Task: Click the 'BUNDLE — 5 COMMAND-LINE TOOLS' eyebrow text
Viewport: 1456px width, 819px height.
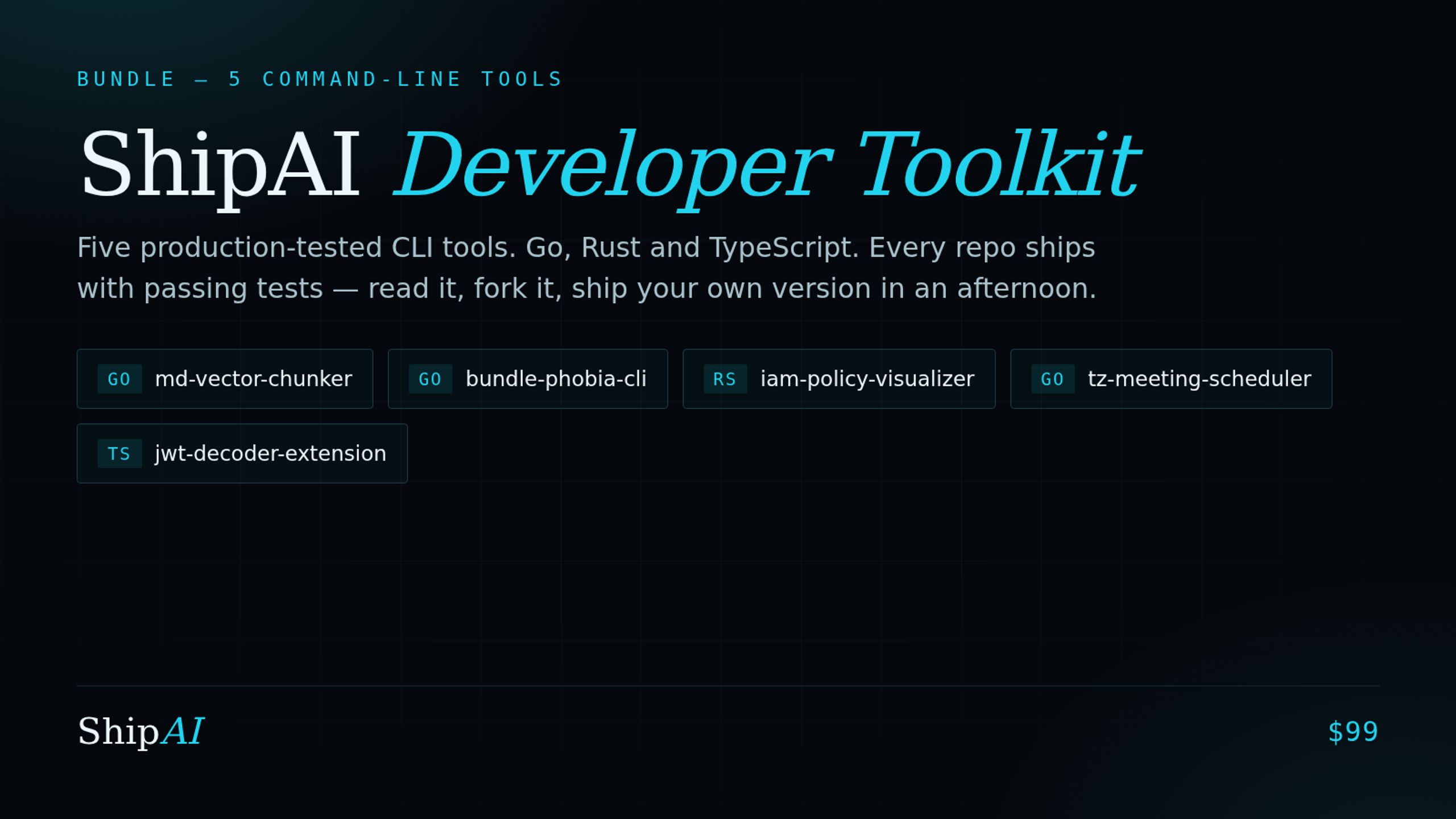Action: click(320, 79)
